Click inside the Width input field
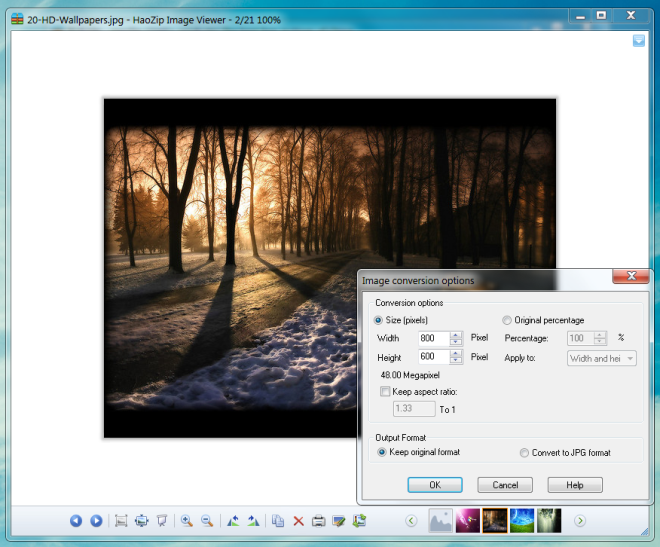This screenshot has height=547, width=660. click(x=433, y=339)
